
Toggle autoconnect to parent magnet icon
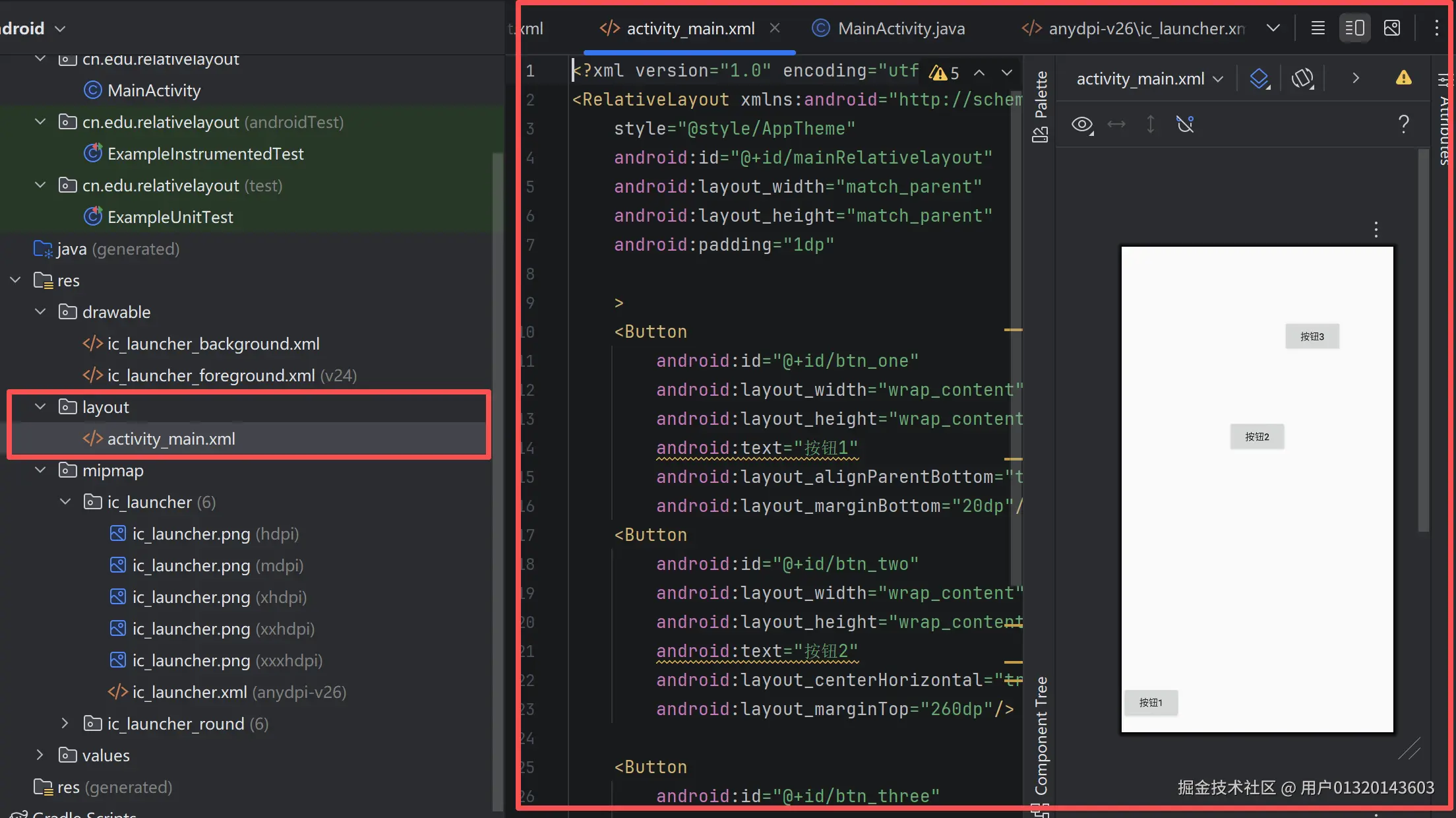(1185, 124)
